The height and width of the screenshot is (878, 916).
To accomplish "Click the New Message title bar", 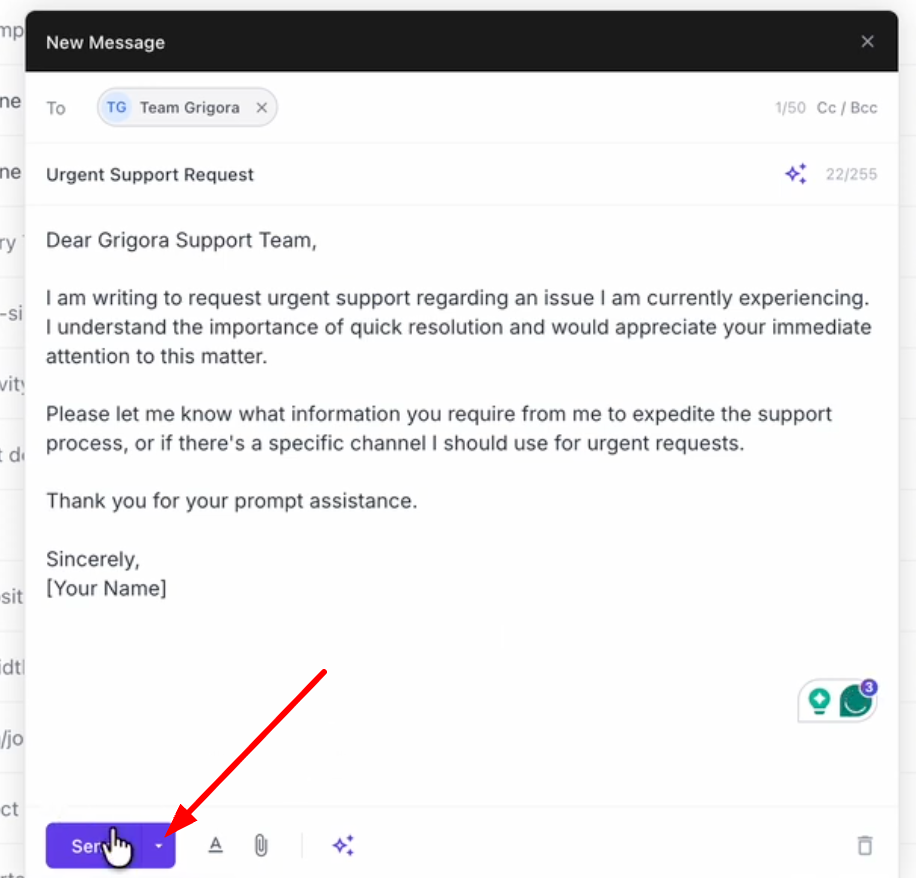I will (x=105, y=42).
